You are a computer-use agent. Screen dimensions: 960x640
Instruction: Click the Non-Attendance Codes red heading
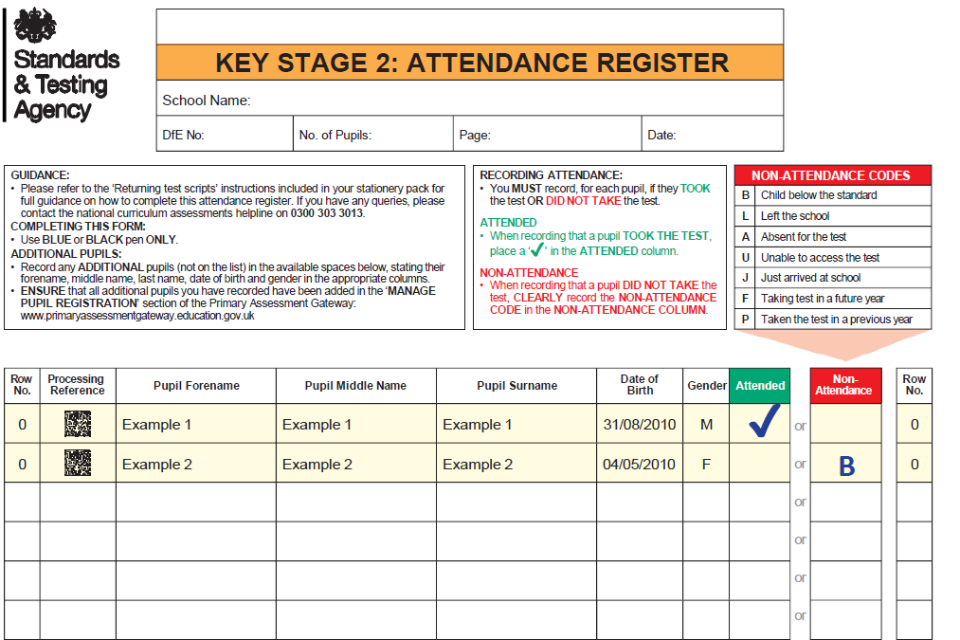point(832,175)
